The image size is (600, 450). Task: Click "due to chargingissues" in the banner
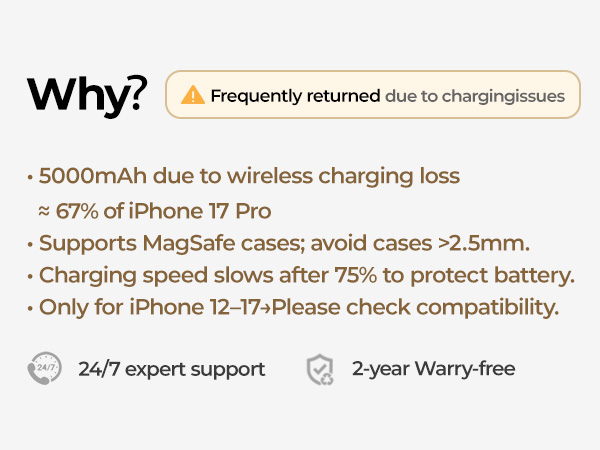pyautogui.click(x=475, y=96)
